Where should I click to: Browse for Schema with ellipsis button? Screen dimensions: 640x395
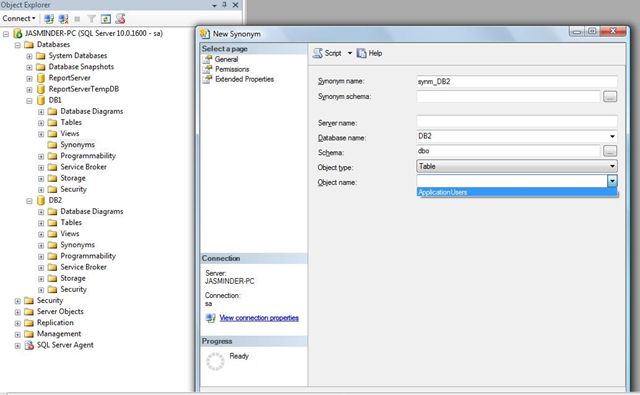(610, 151)
